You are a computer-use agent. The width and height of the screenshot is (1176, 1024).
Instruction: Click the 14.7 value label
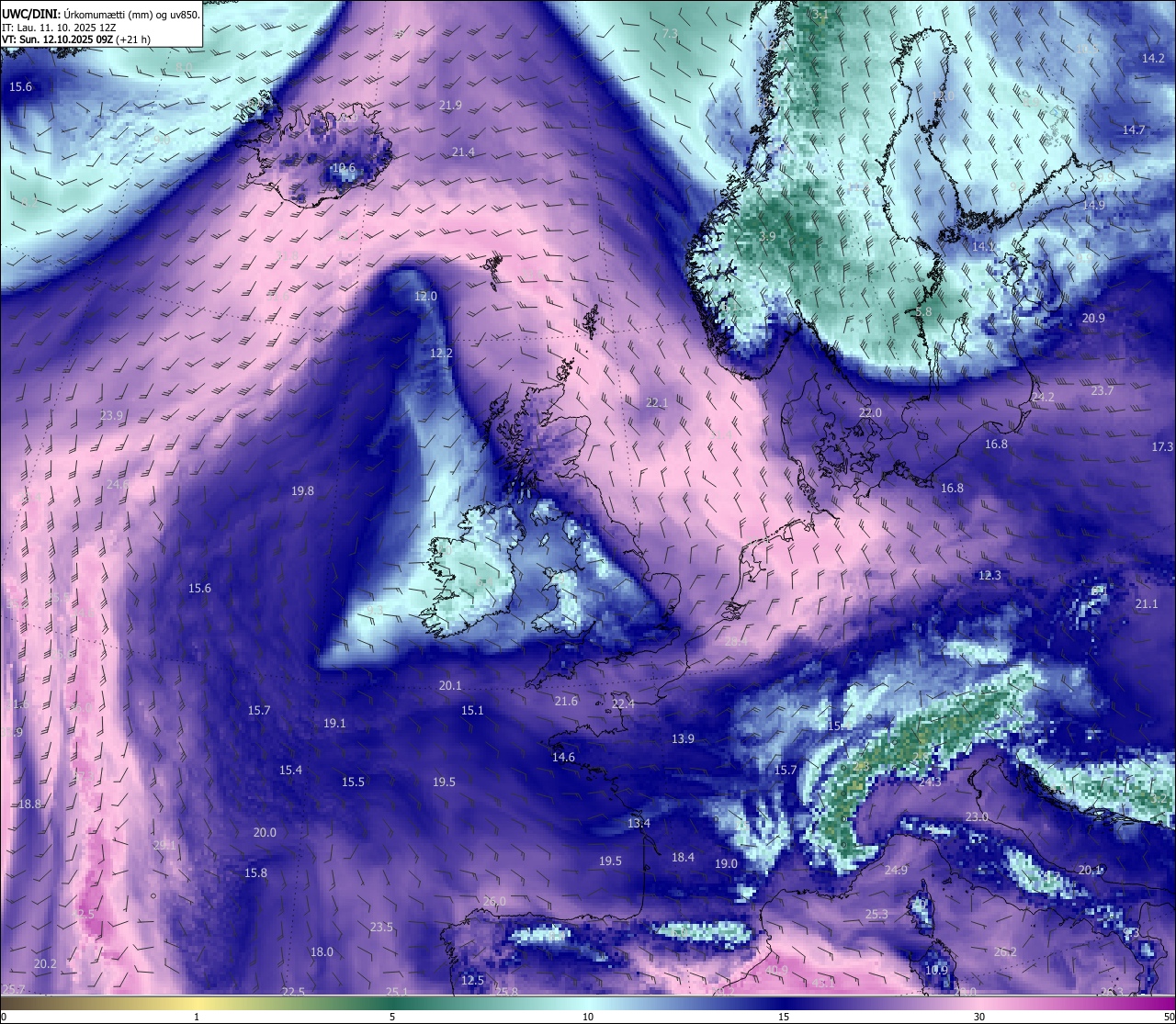point(1134,130)
